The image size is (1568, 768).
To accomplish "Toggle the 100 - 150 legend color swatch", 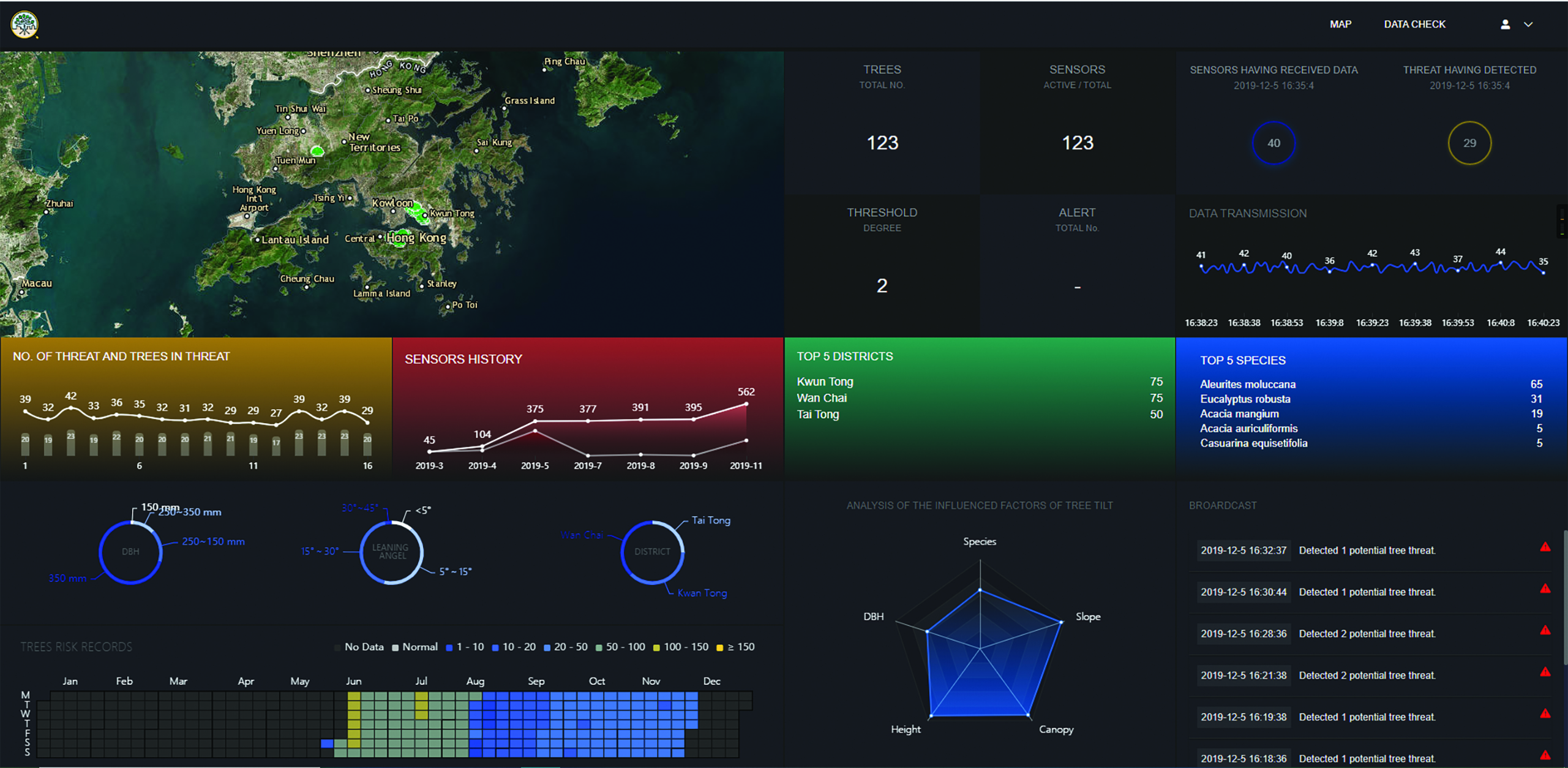I will [x=656, y=647].
